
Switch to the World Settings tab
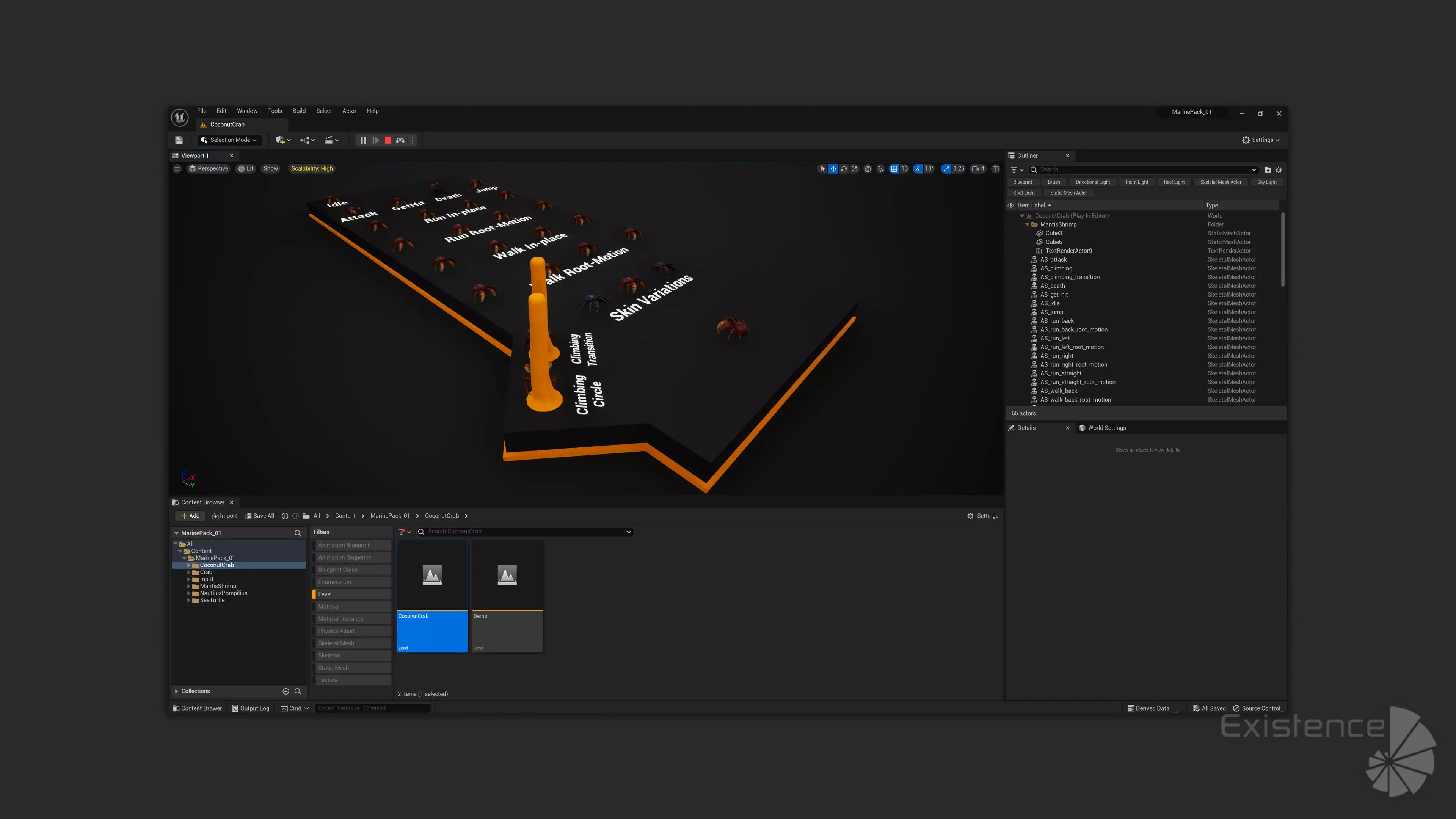[x=1106, y=428]
